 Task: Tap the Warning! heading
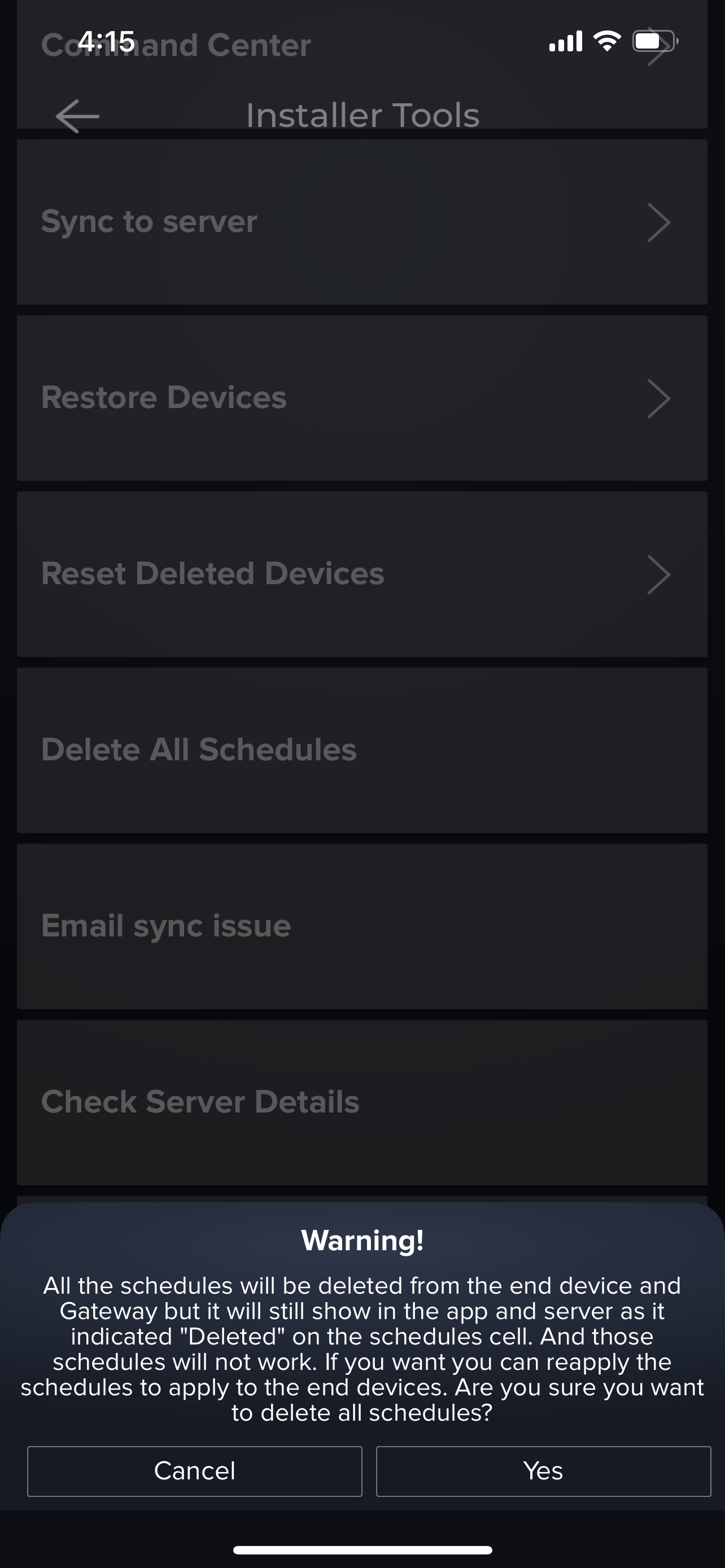click(362, 1241)
